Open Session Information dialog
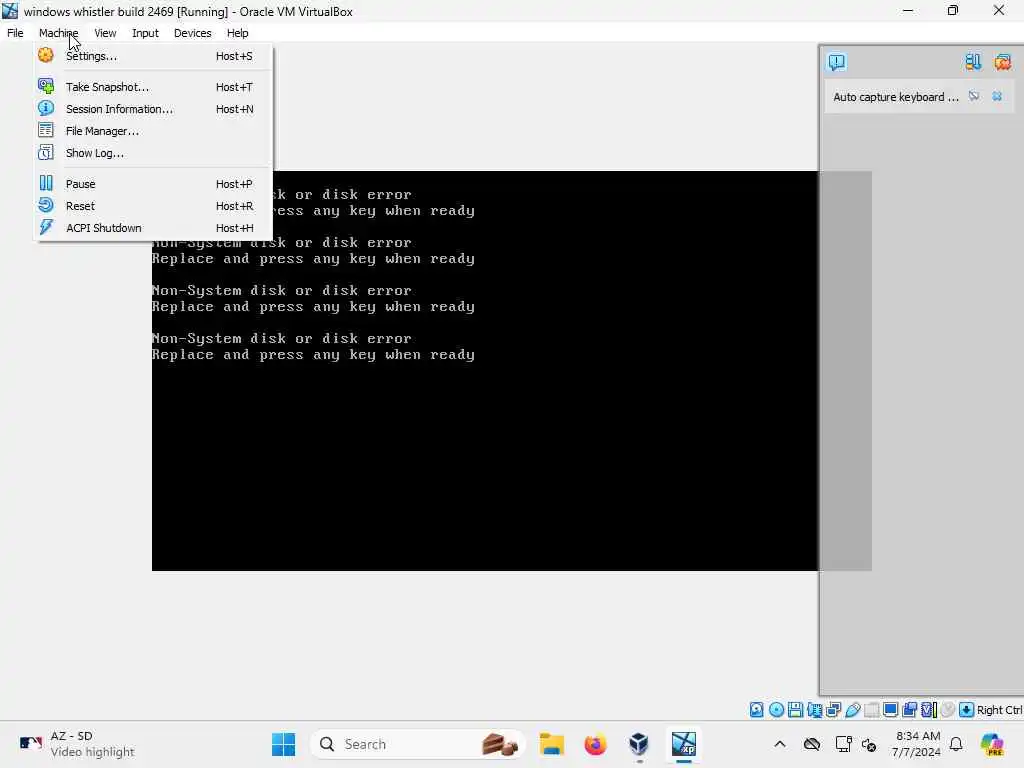This screenshot has width=1024, height=768. coord(154,109)
